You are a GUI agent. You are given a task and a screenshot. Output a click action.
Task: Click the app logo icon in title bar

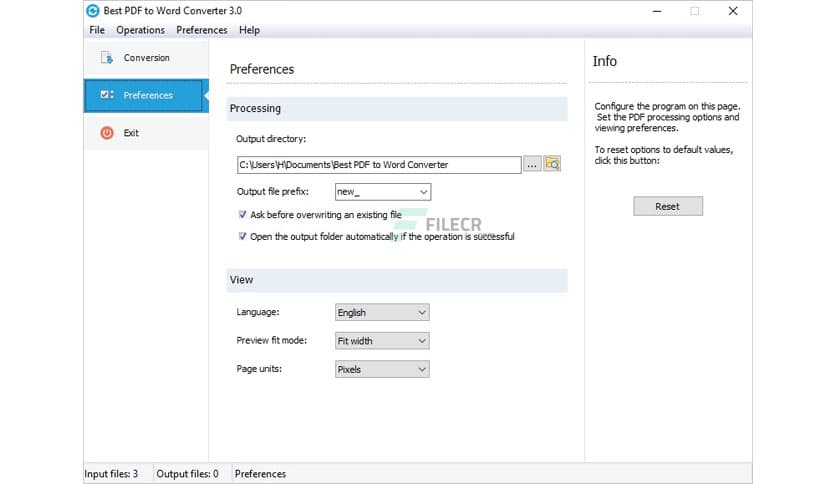93,11
